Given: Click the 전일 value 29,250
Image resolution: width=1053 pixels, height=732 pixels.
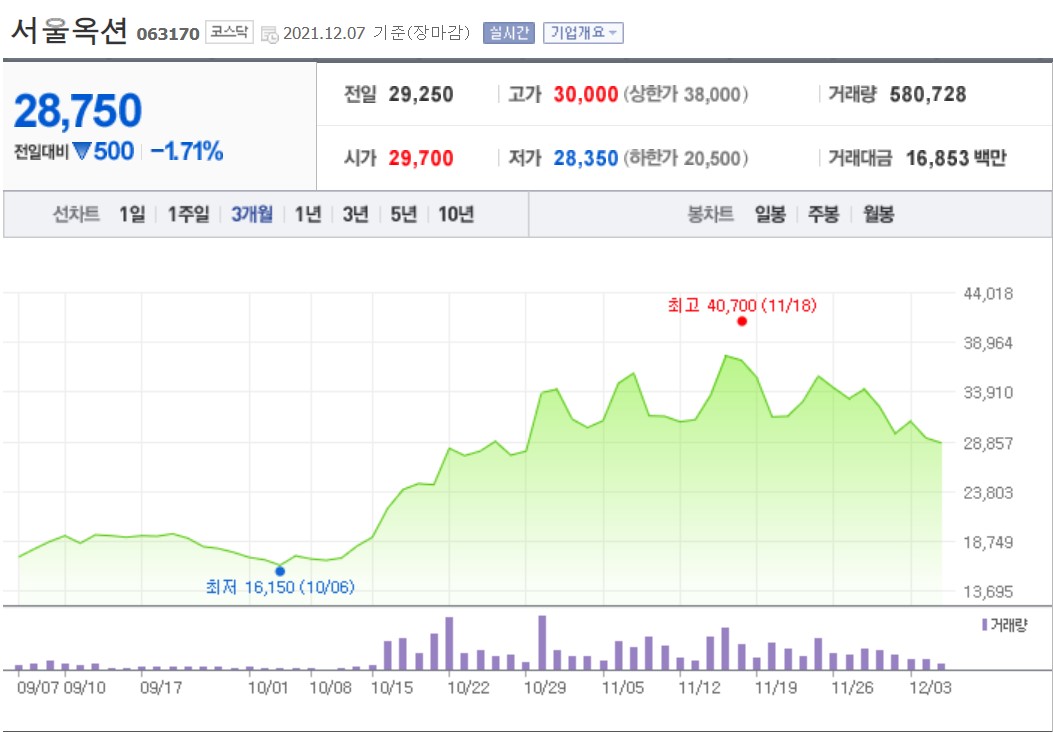Looking at the screenshot, I should (x=421, y=94).
